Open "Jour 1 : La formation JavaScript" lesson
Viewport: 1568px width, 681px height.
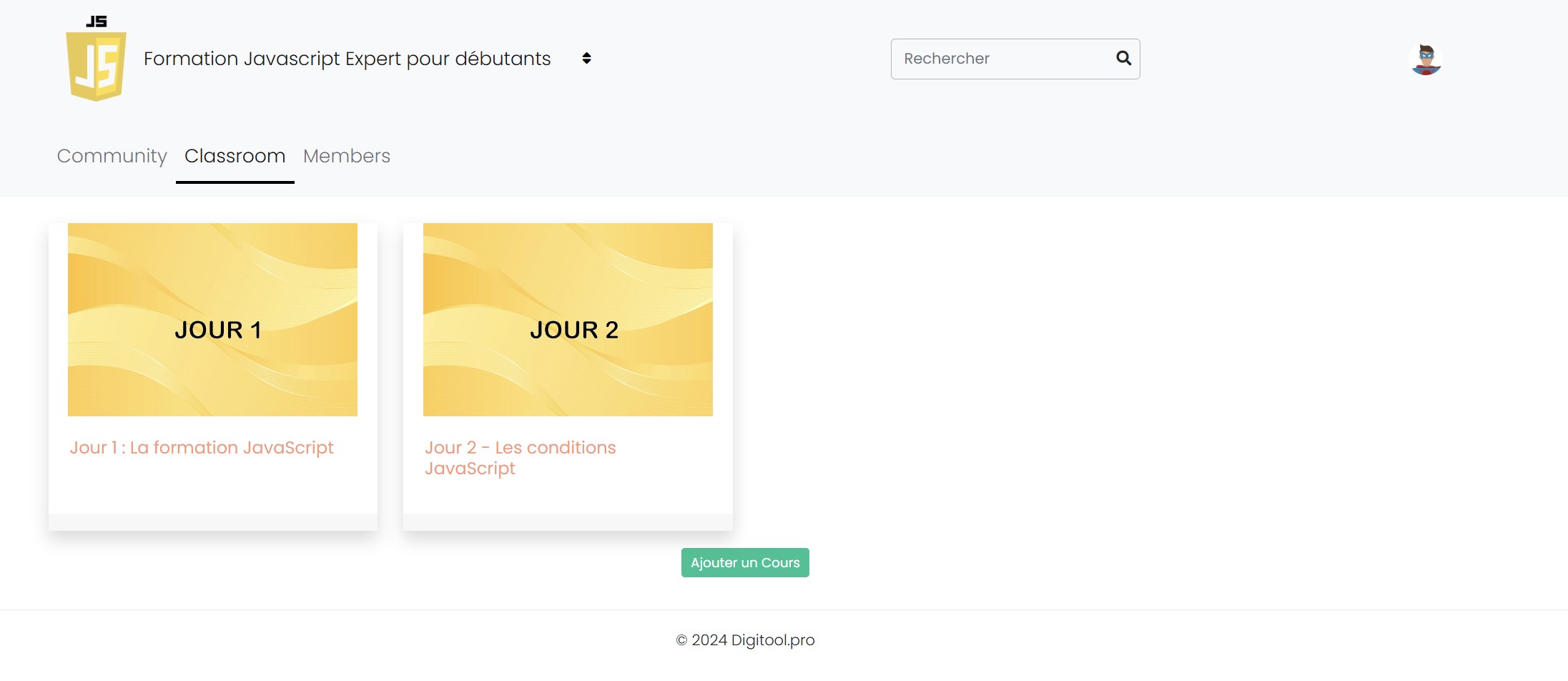[202, 447]
